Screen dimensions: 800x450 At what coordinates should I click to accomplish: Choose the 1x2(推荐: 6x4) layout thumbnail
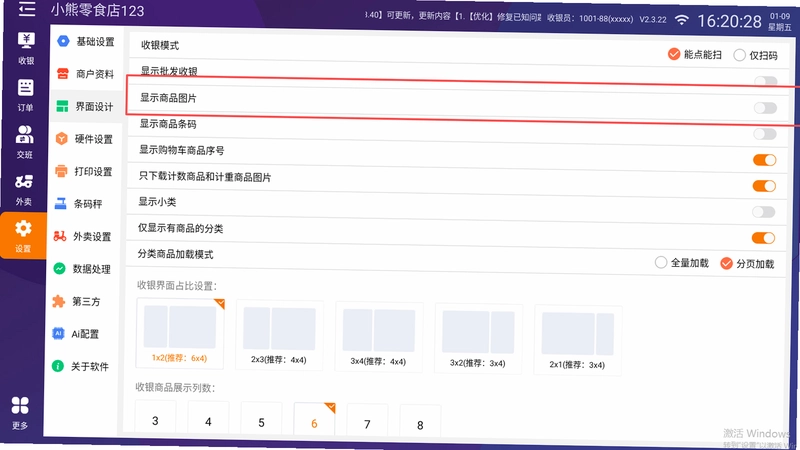point(180,333)
